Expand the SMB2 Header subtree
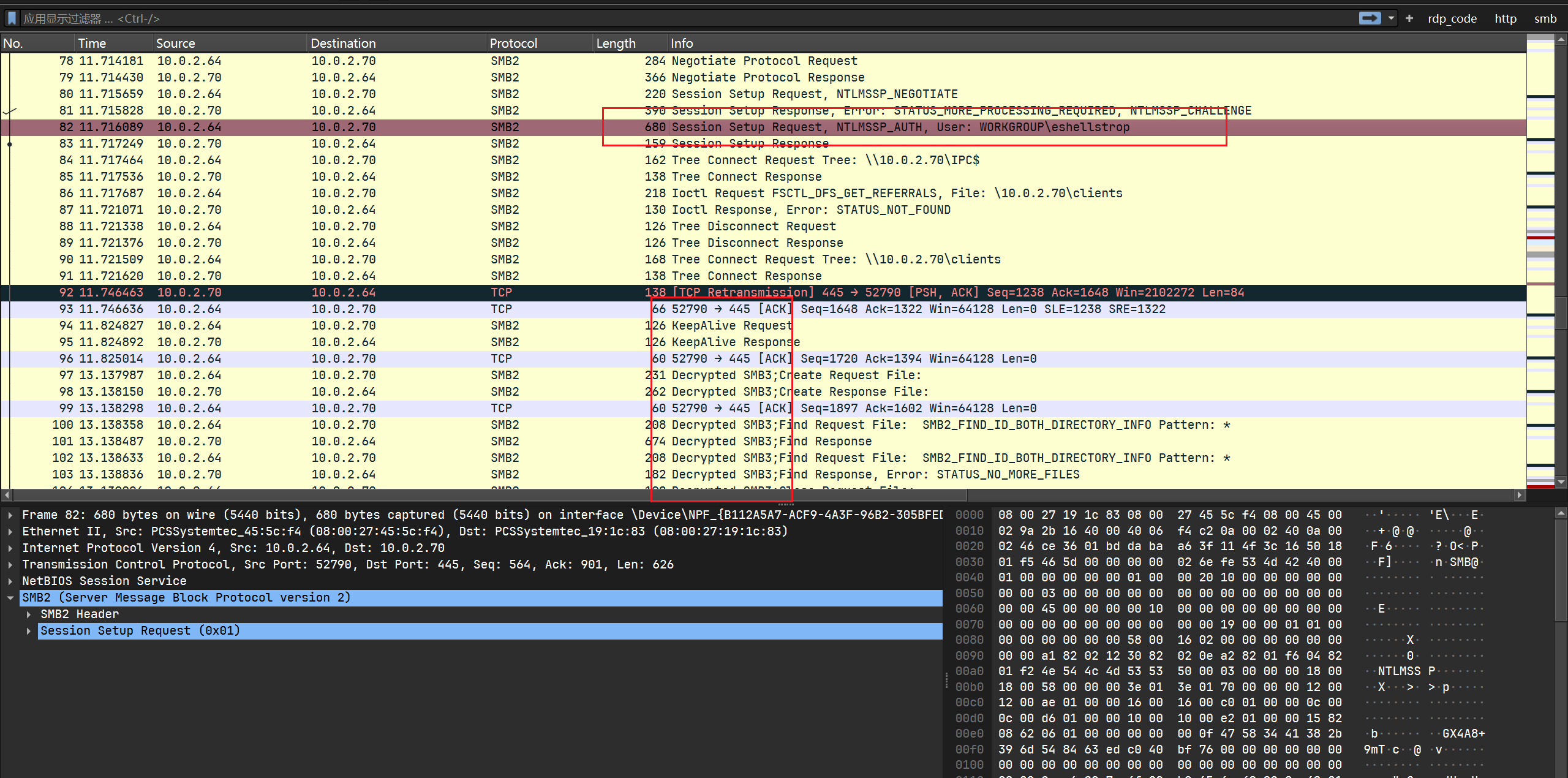The width and height of the screenshot is (1568, 778). tap(29, 614)
